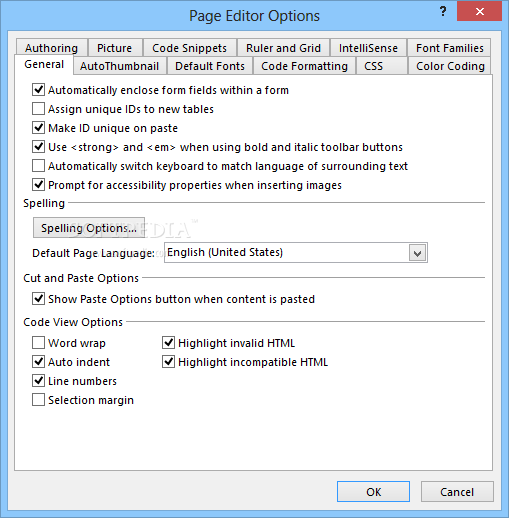Image resolution: width=509 pixels, height=518 pixels.
Task: Toggle Highlight invalid HTML checkbox
Action: point(168,343)
